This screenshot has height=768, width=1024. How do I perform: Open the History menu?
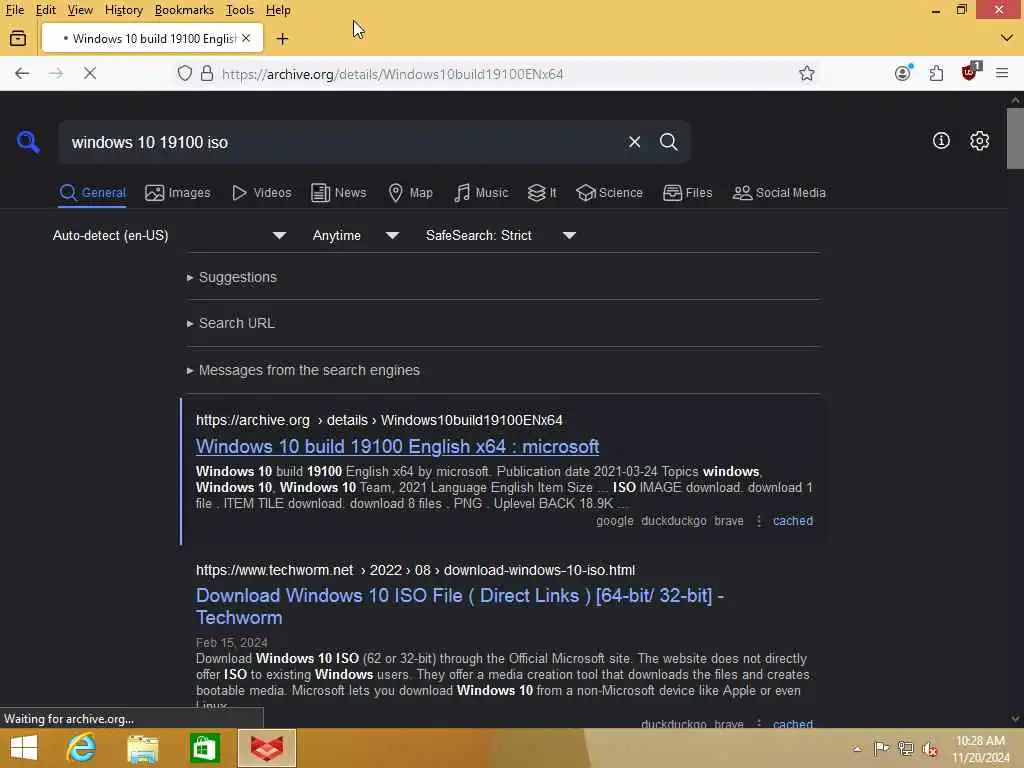click(123, 10)
